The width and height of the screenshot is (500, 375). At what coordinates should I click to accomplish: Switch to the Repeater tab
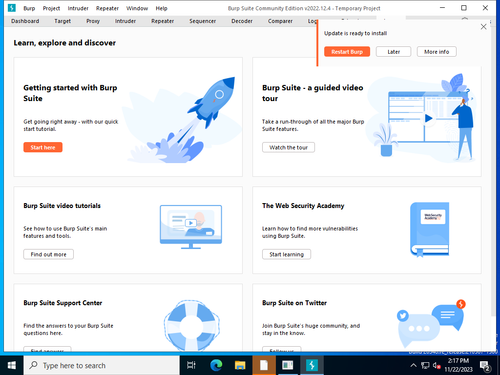point(163,21)
